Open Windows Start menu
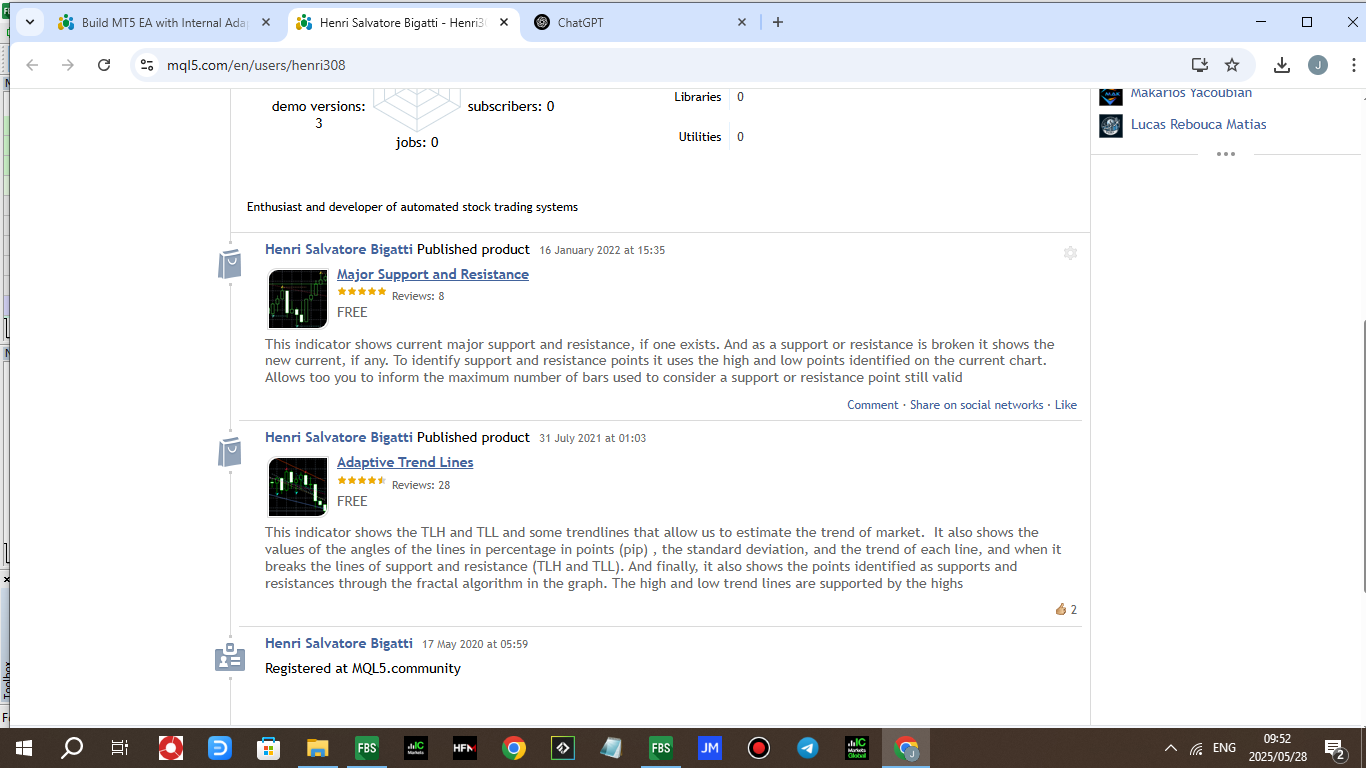This screenshot has width=1366, height=768. (x=23, y=748)
